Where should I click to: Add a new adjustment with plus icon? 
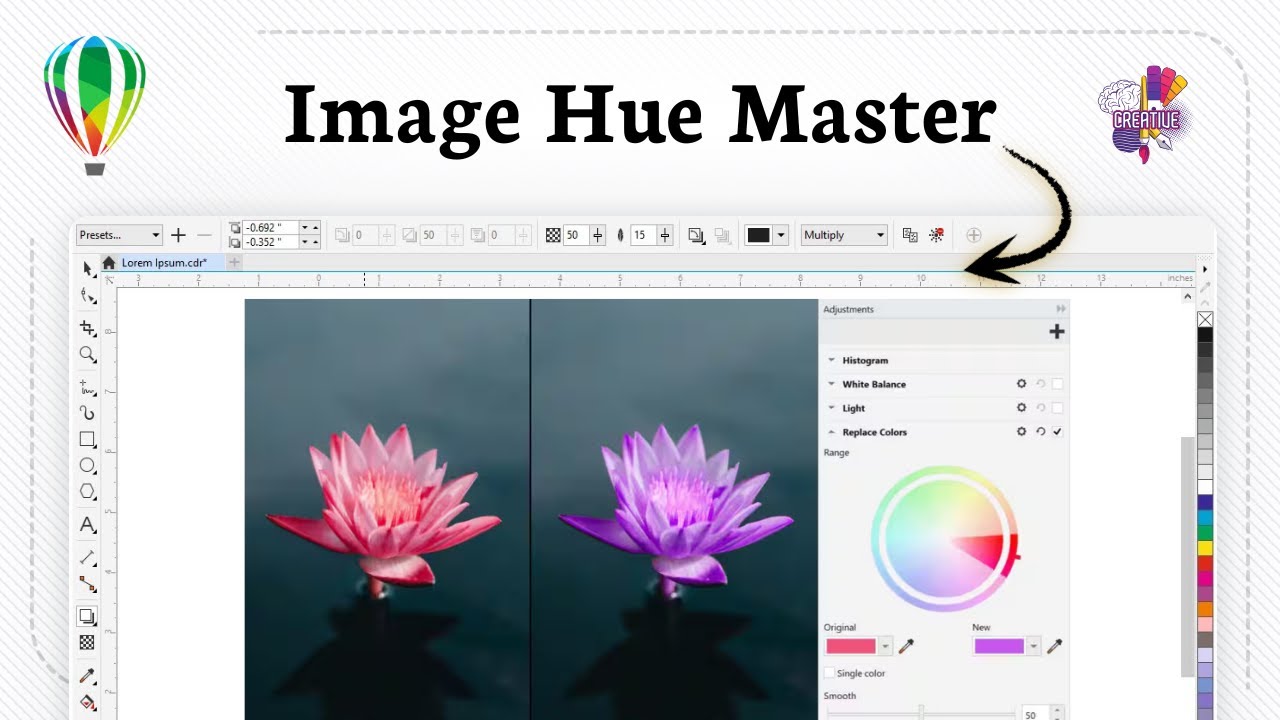1057,332
